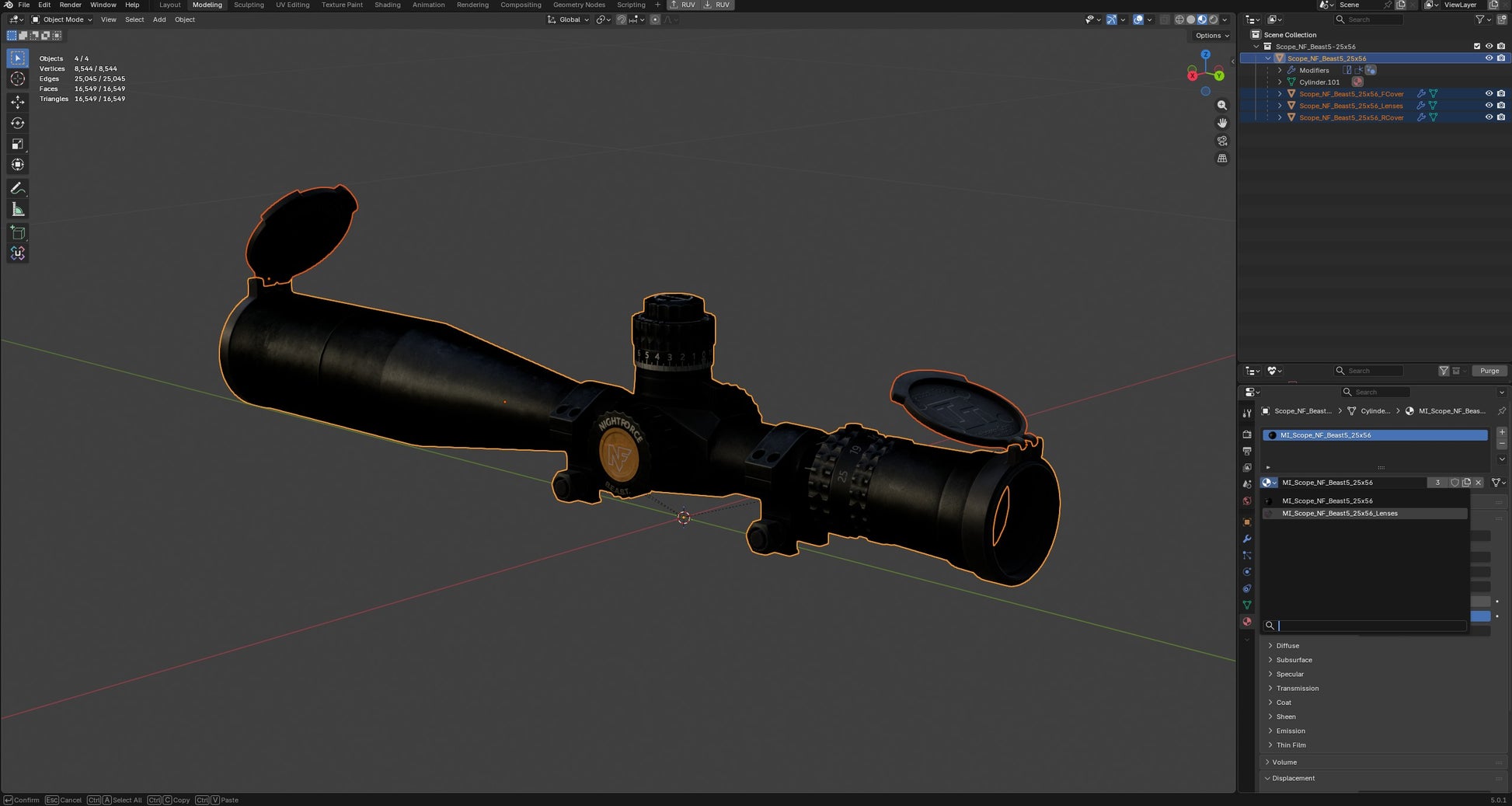1512x806 pixels.
Task: Click the Pan view hand icon
Action: pos(1222,123)
